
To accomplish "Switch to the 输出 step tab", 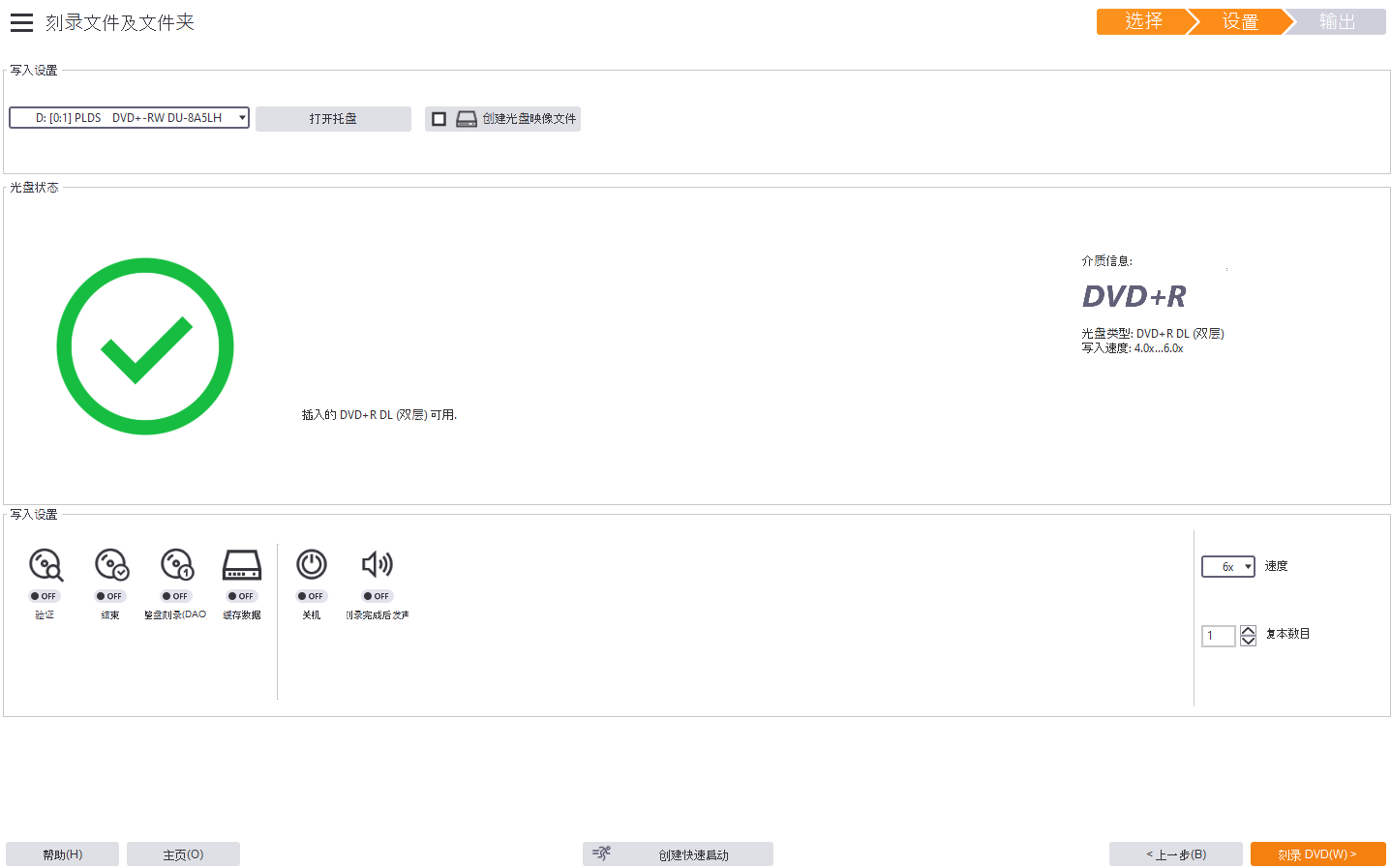I will (x=1337, y=21).
